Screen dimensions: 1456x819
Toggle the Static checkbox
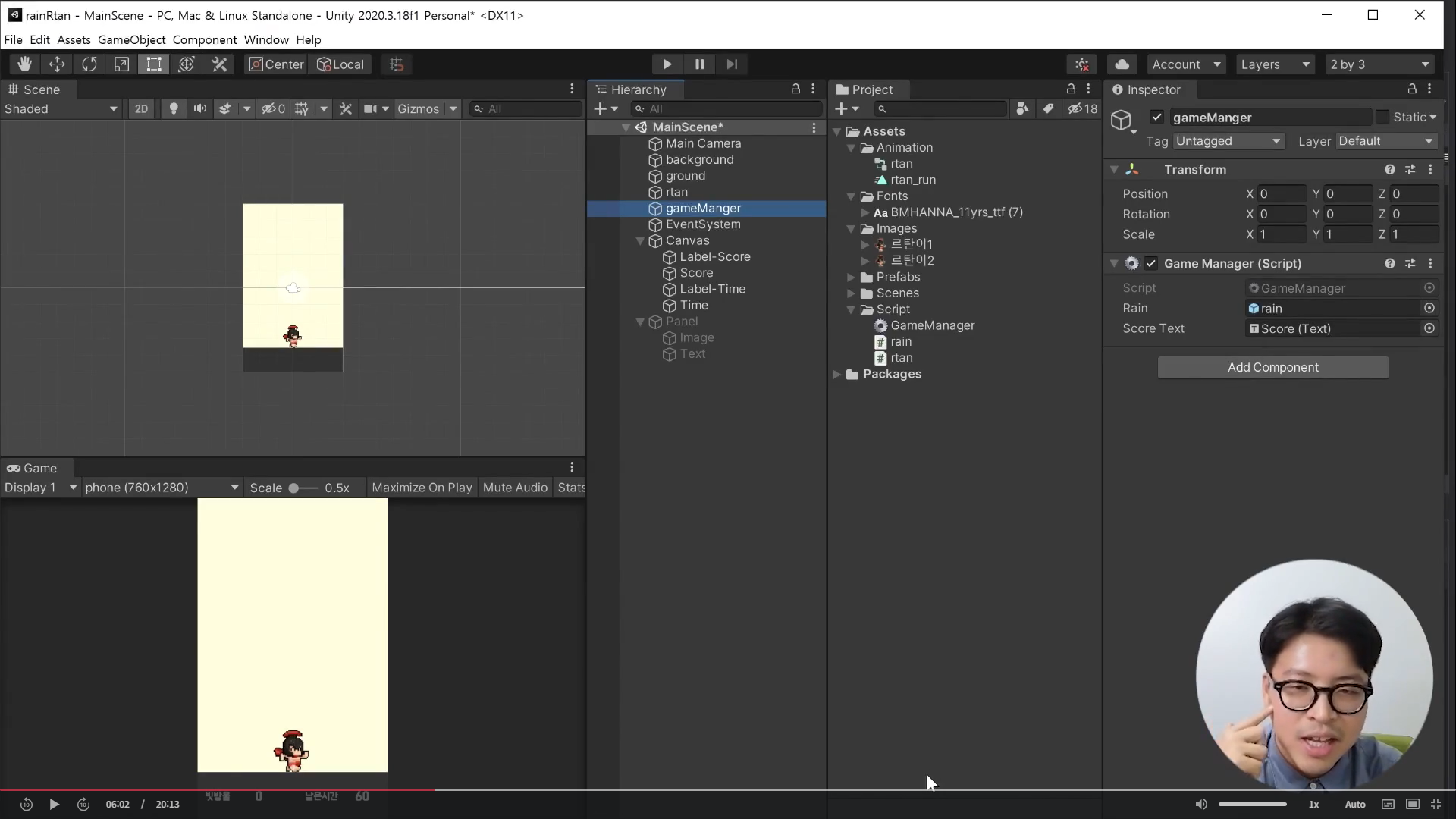coord(1382,117)
